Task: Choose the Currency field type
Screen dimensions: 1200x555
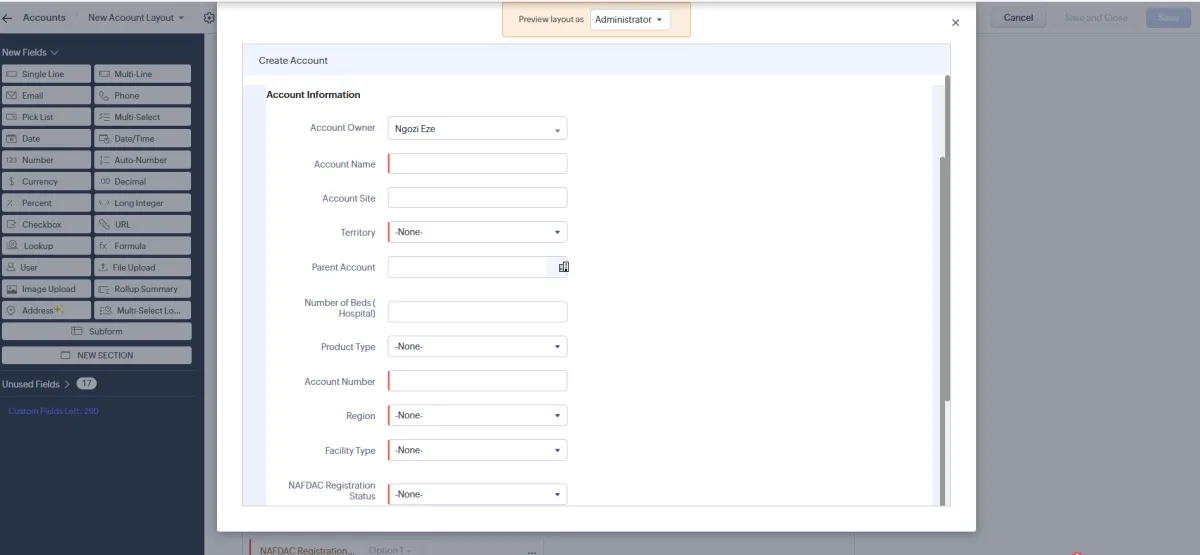Action: [46, 182]
